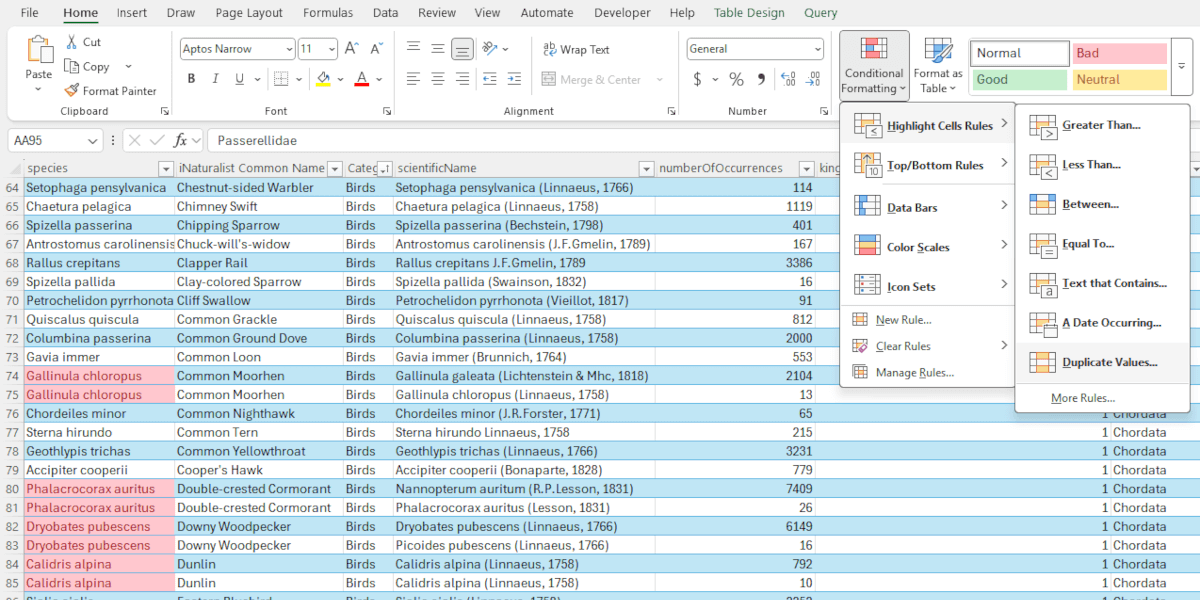Open the General number format dropdown

click(x=818, y=49)
